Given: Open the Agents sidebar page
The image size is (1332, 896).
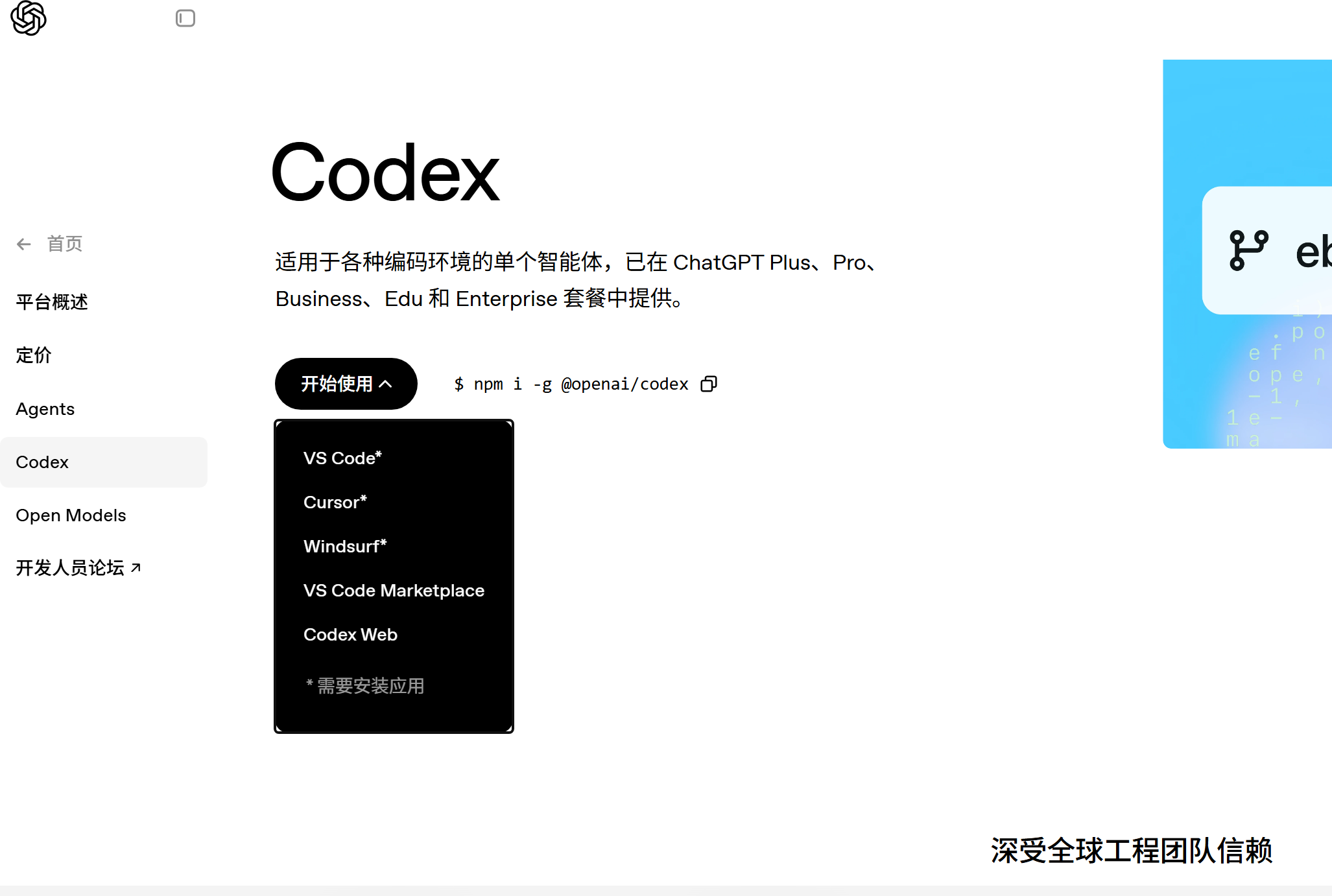Looking at the screenshot, I should pos(45,409).
